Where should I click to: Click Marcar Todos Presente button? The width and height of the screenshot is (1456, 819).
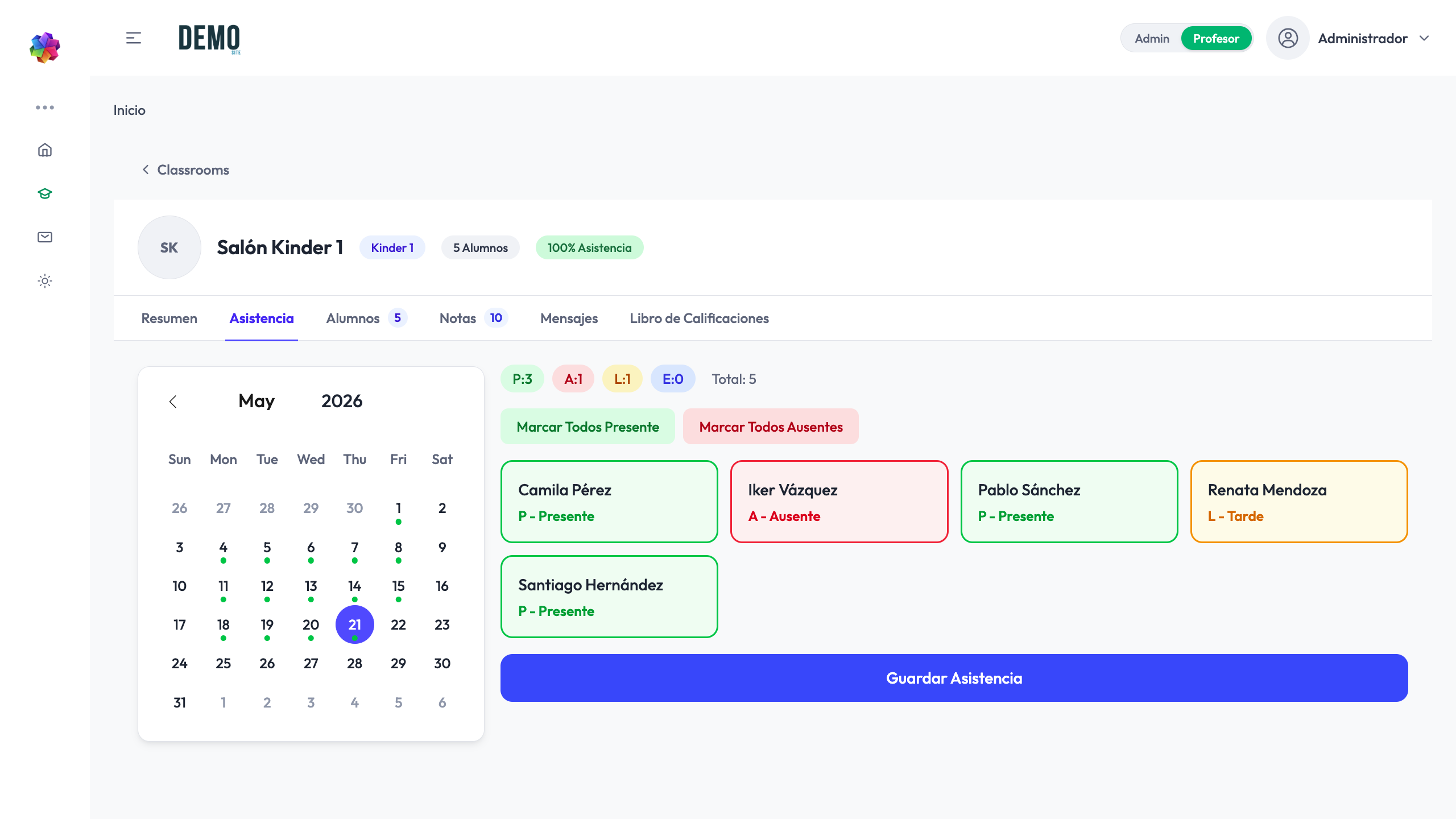[588, 427]
